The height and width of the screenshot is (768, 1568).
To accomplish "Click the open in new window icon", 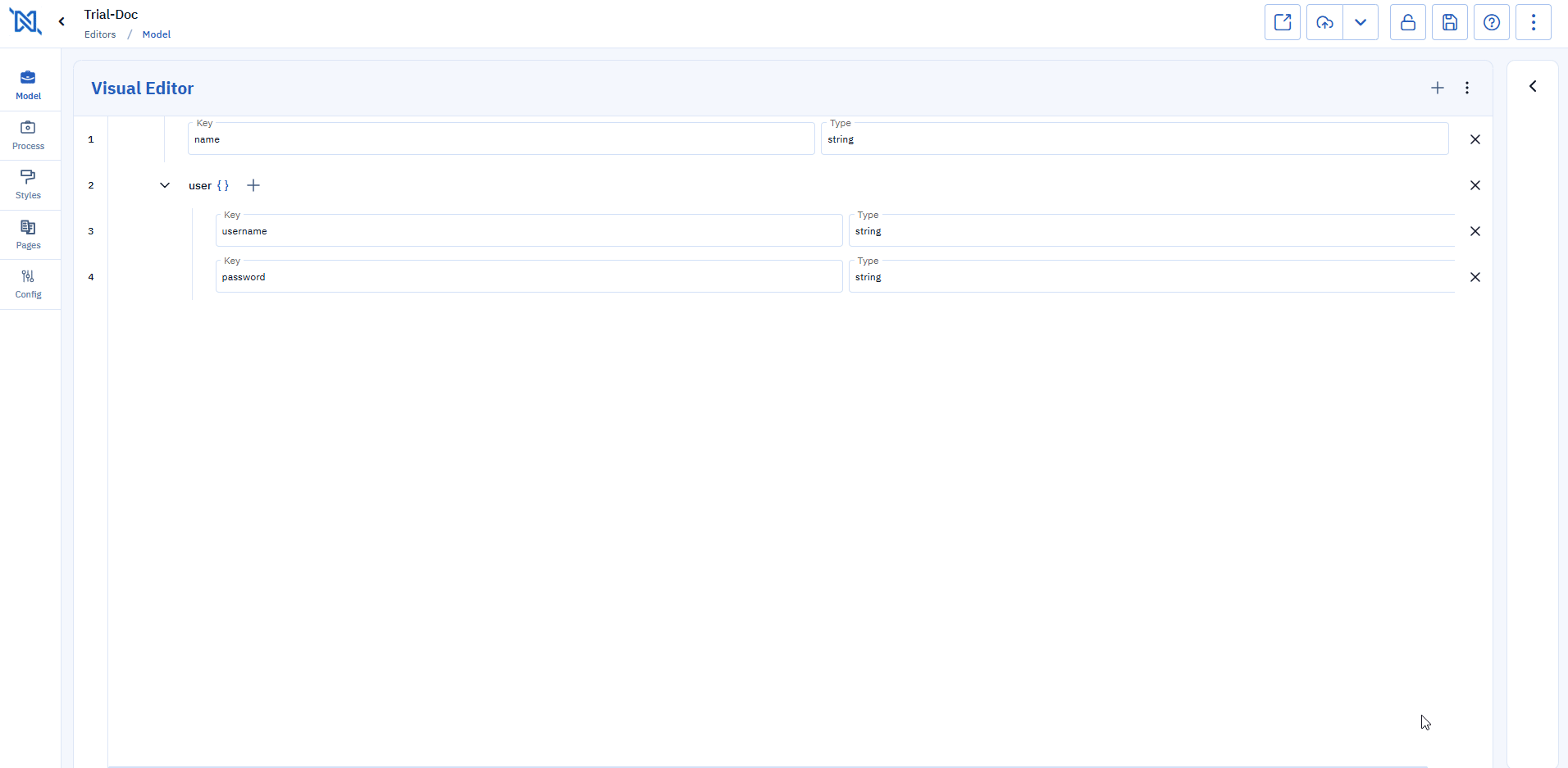I will [1283, 22].
